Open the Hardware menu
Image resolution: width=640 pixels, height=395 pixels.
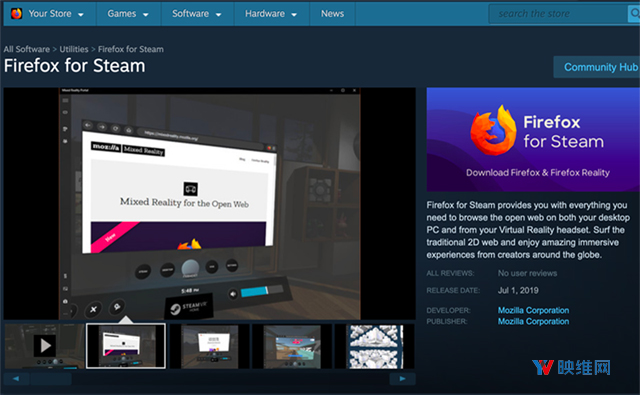pyautogui.click(x=265, y=13)
